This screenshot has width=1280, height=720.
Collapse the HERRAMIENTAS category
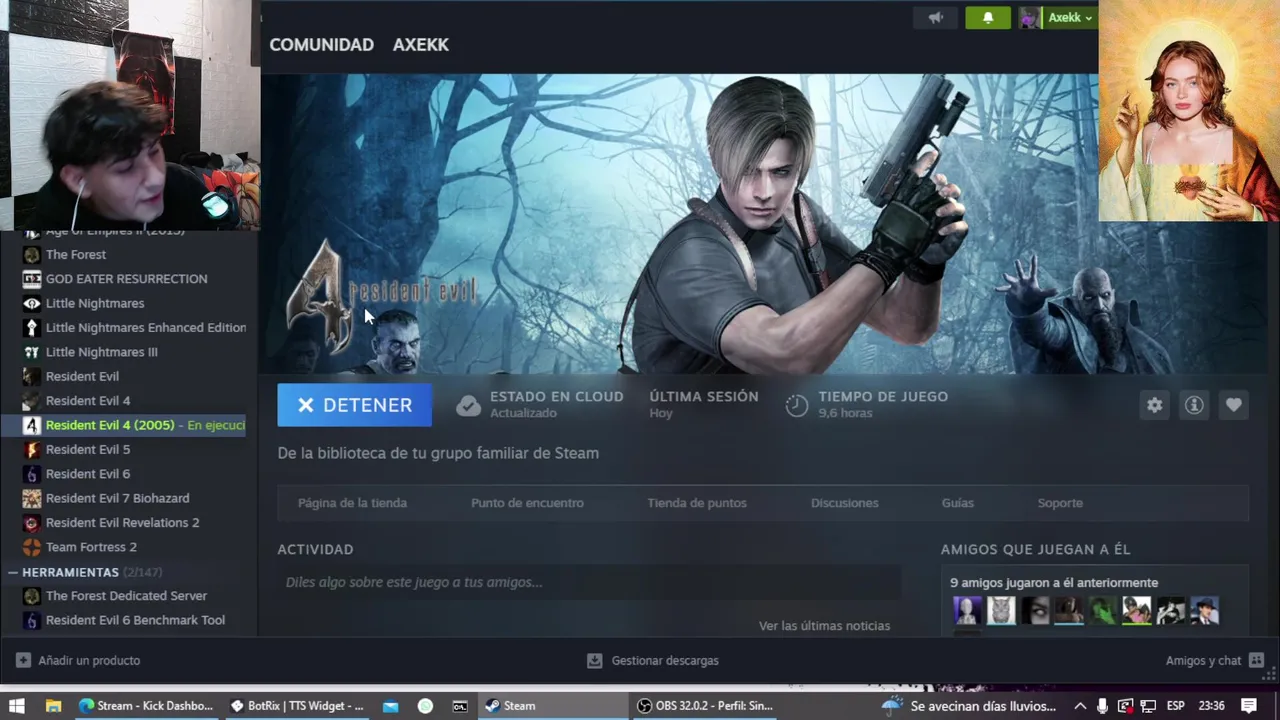(x=70, y=572)
